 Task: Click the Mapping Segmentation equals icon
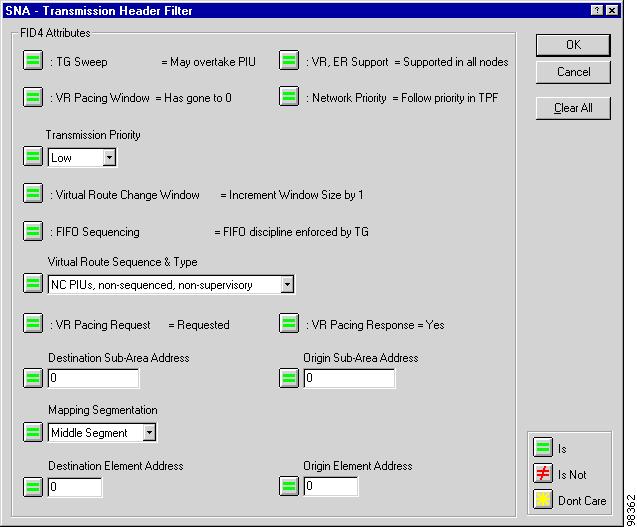[32, 432]
